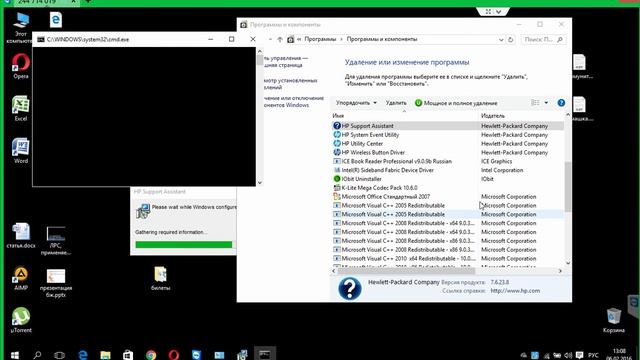Click the volume icon in system tray
The image size is (640, 360).
click(568, 355)
